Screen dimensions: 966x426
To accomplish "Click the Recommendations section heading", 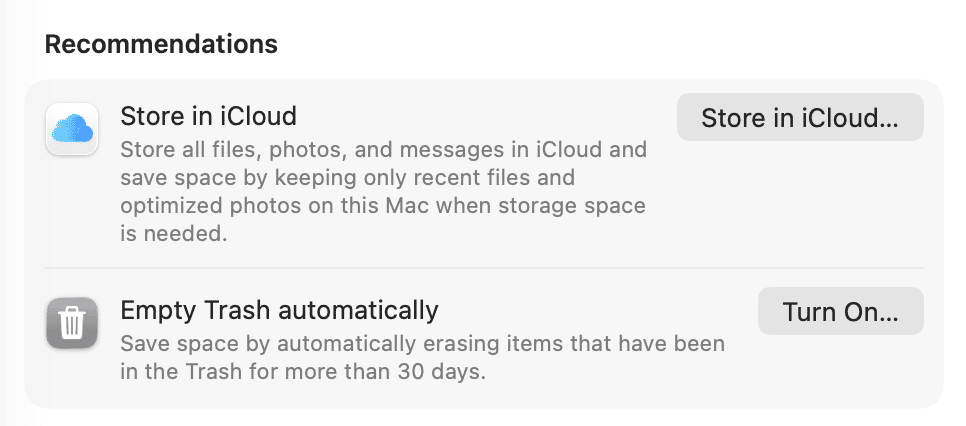I will click(161, 44).
